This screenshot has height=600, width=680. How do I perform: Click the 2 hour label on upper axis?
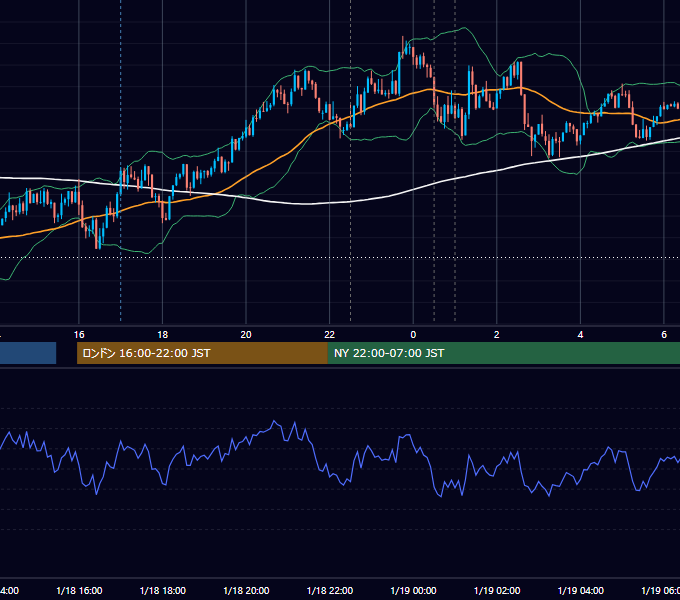[x=497, y=335]
